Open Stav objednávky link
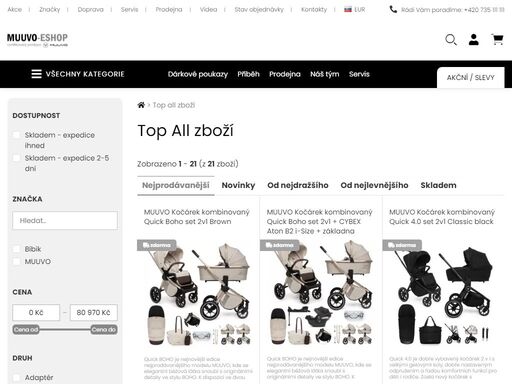Image resolution: width=512 pixels, height=384 pixels. click(259, 10)
